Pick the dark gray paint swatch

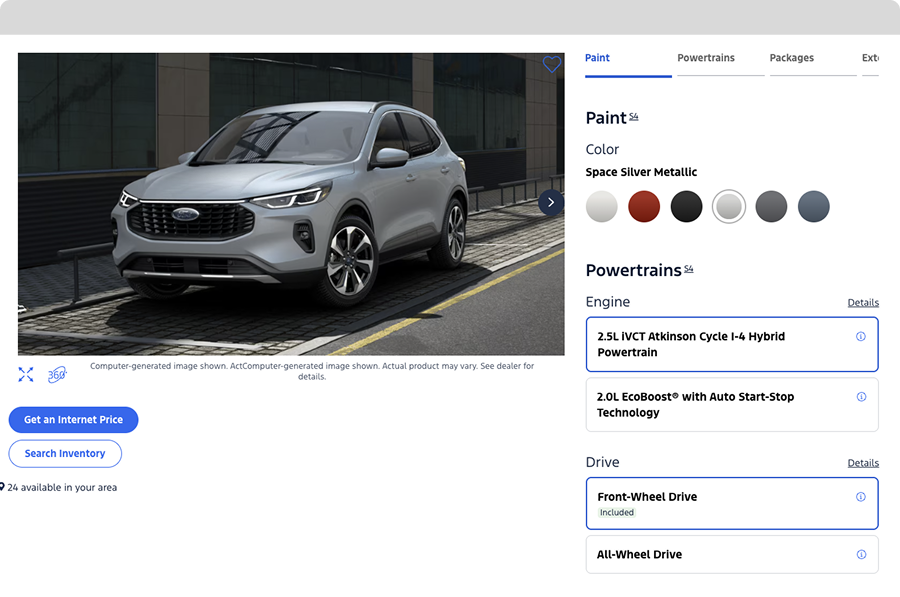[x=771, y=206]
